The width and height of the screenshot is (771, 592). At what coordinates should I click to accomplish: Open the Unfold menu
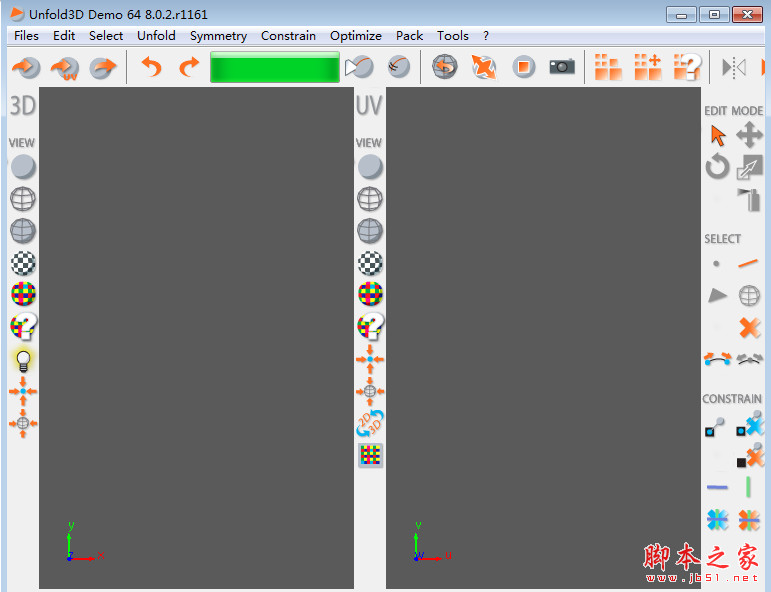pyautogui.click(x=156, y=36)
